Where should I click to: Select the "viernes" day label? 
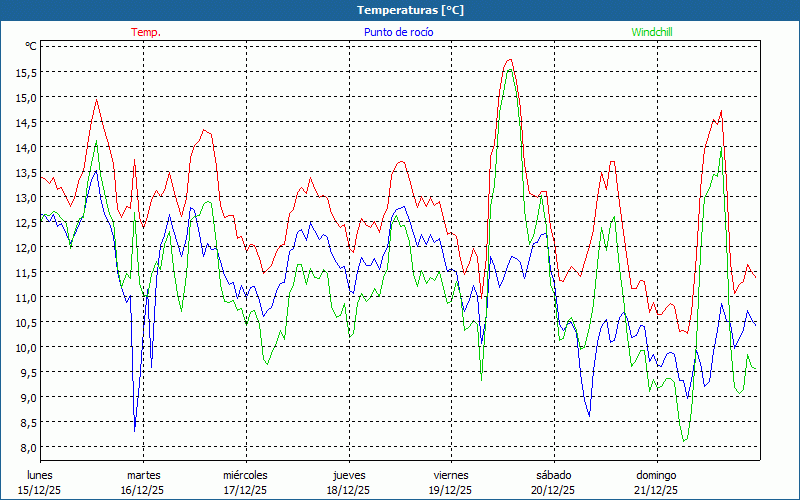[x=451, y=475]
